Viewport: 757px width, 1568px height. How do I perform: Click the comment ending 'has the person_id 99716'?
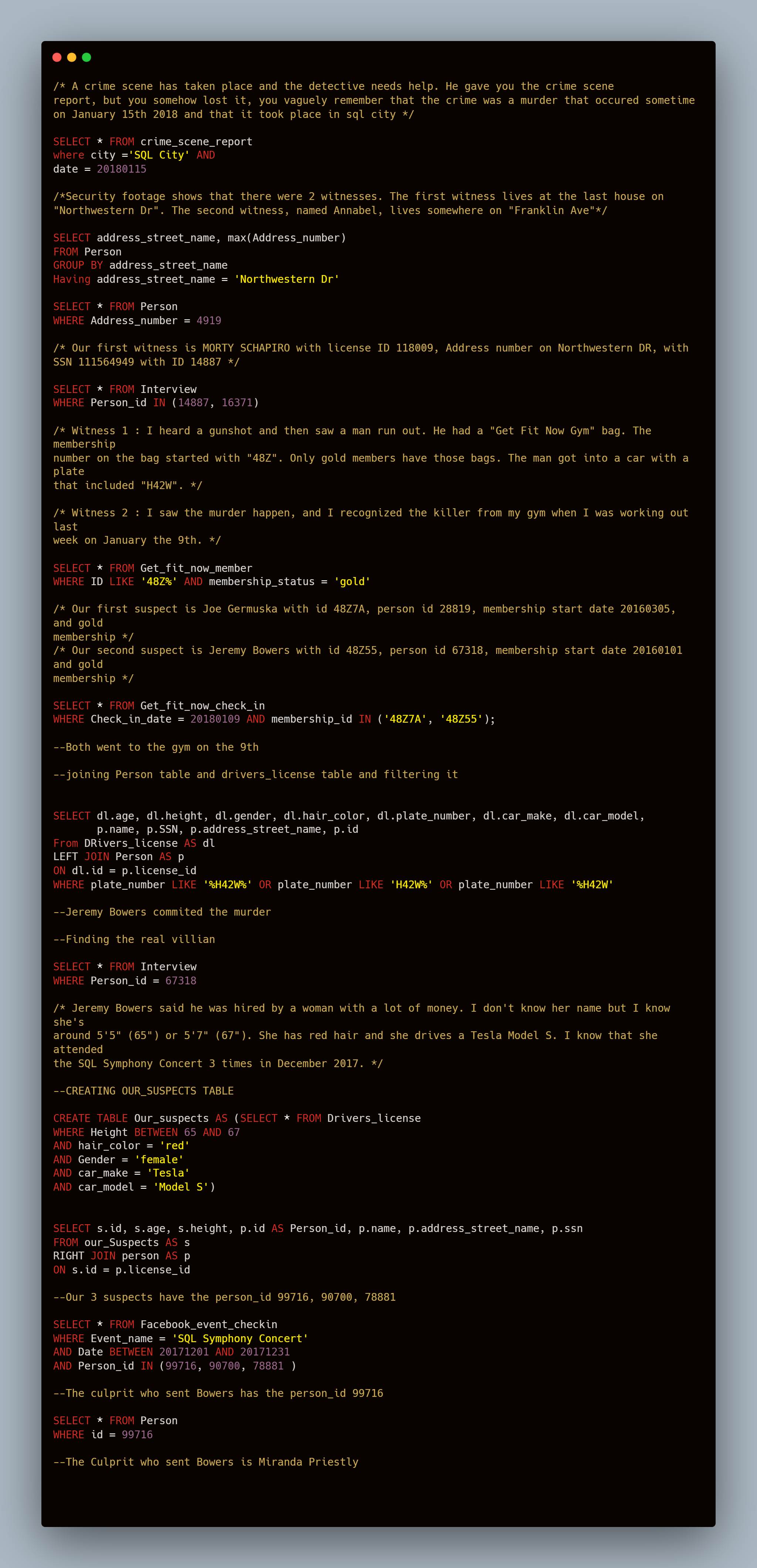point(218,1393)
